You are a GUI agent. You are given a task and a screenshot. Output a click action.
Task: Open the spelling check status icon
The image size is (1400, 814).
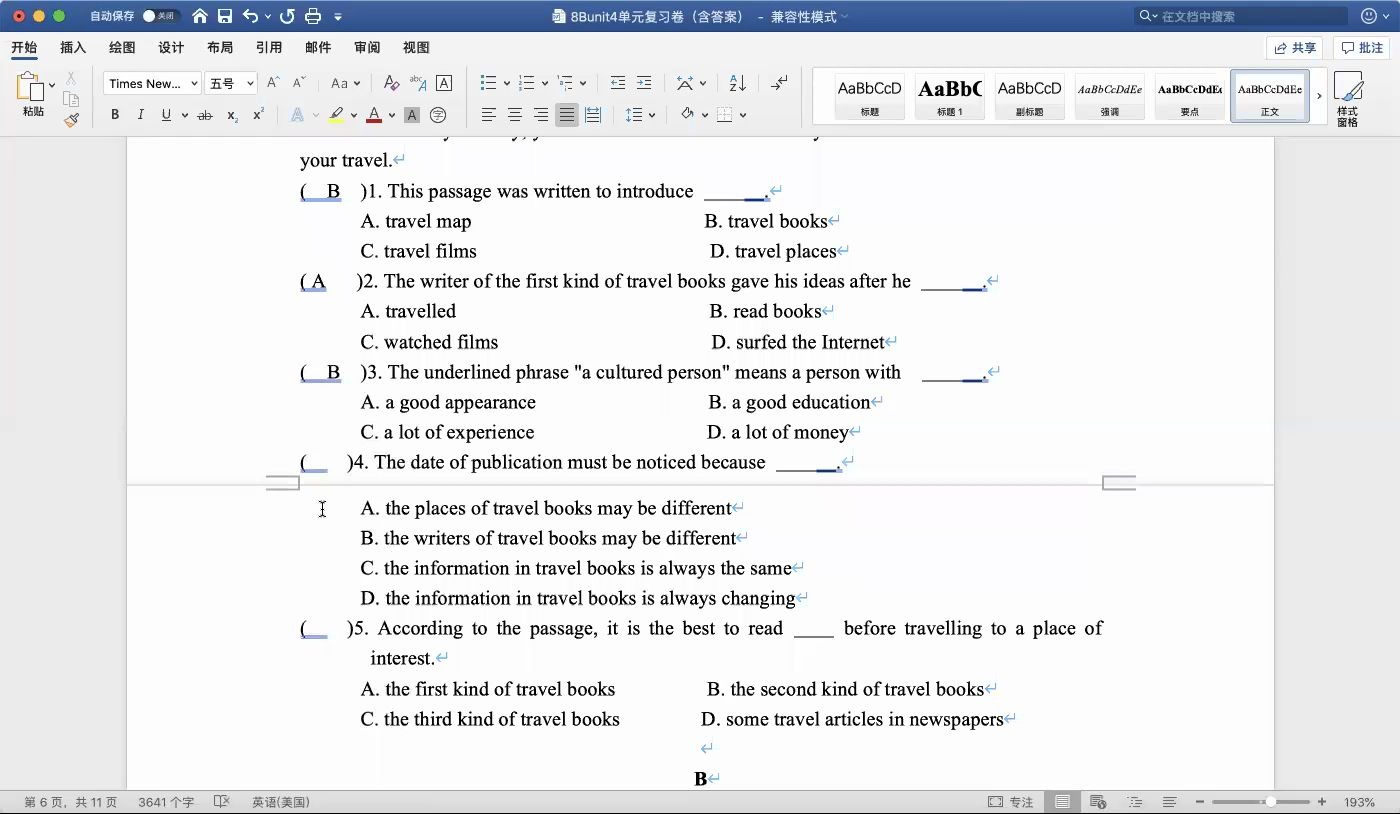(x=222, y=802)
